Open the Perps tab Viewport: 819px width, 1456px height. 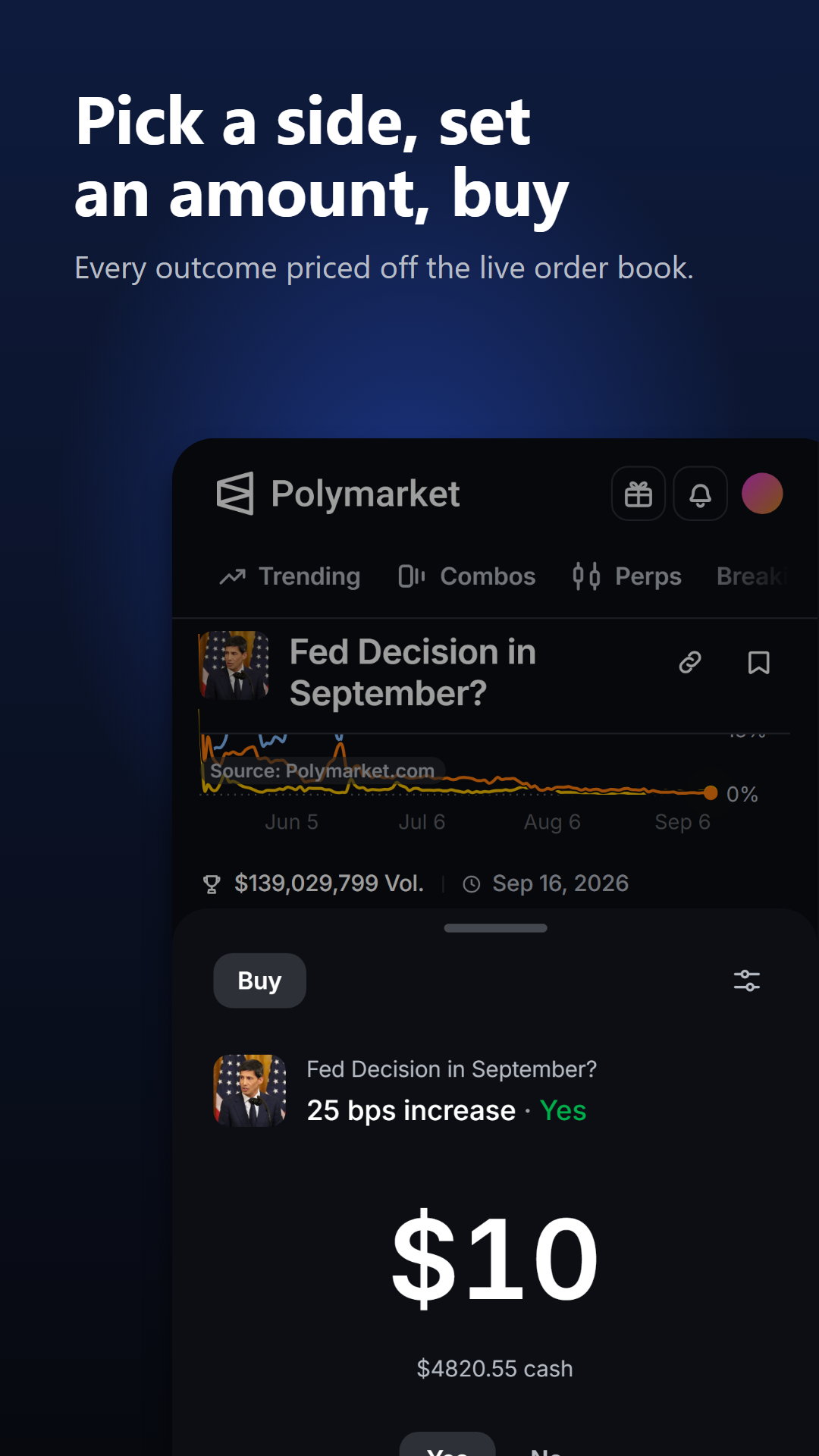coord(627,576)
